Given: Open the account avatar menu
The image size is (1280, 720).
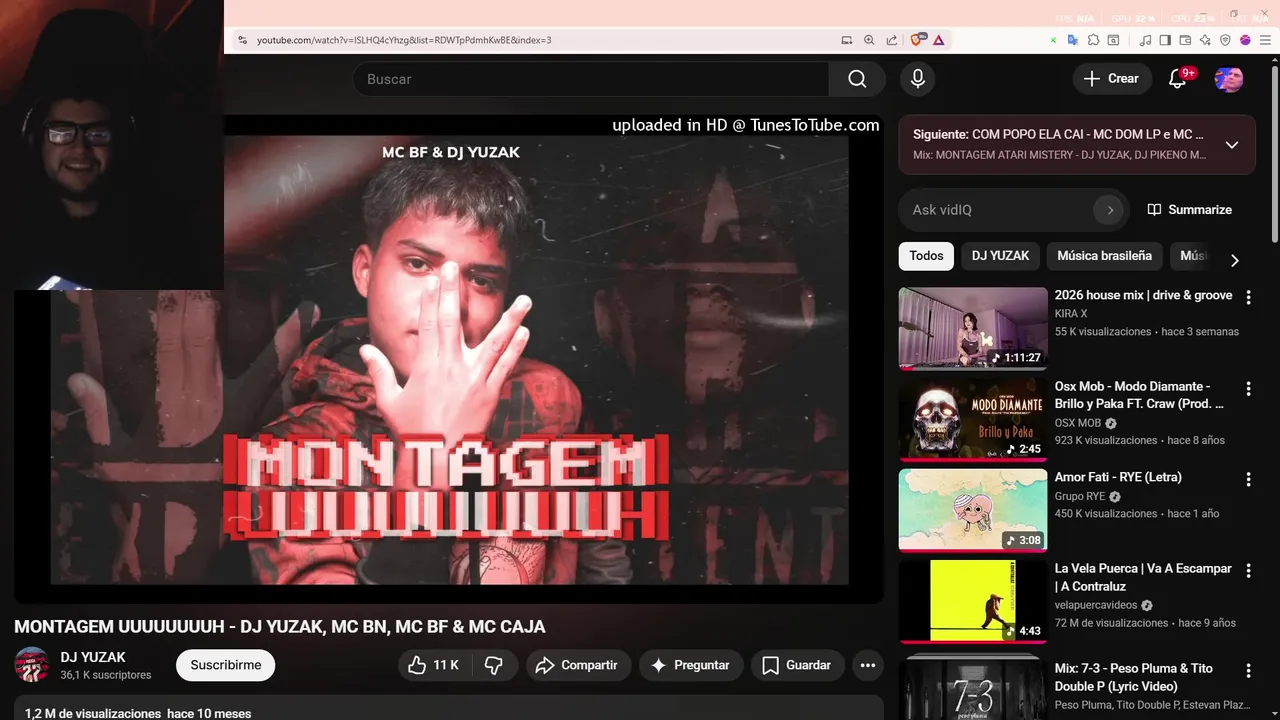Looking at the screenshot, I should (x=1229, y=79).
